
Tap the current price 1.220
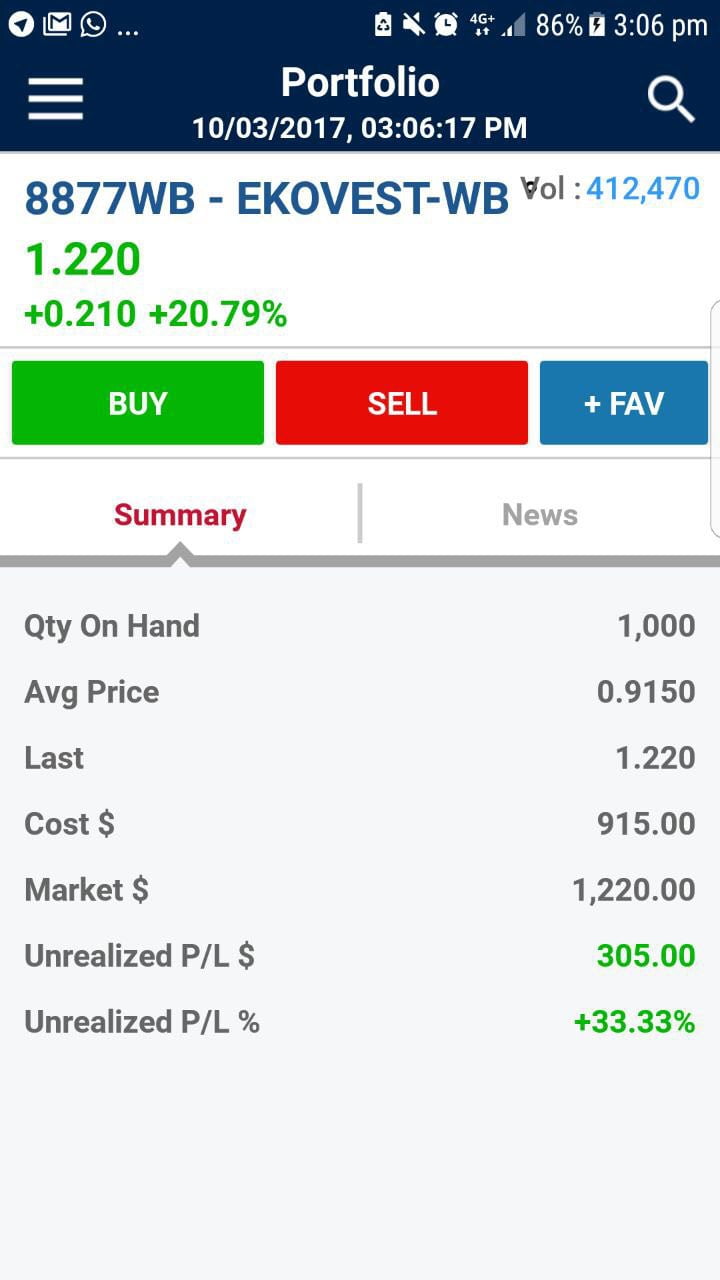(x=82, y=260)
